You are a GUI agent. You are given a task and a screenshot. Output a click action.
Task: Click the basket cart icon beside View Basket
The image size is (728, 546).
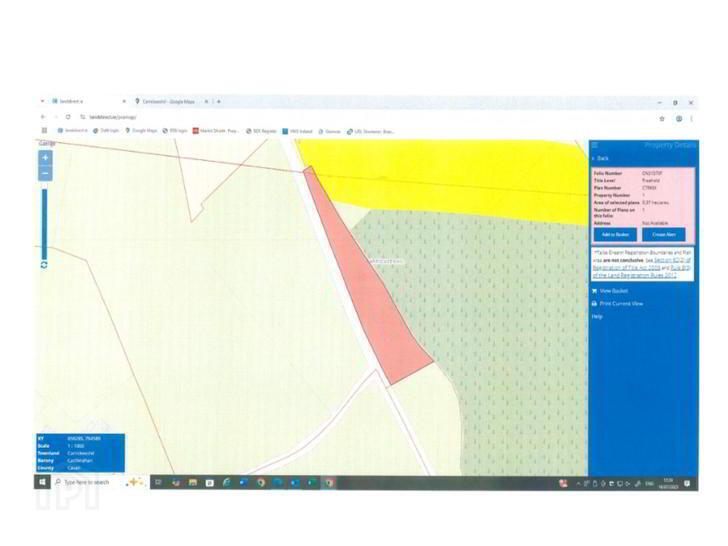coord(594,291)
